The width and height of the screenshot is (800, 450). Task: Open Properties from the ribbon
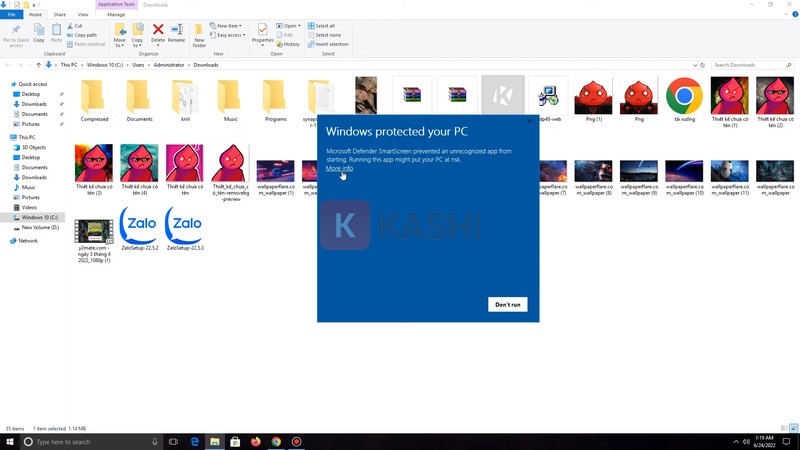point(263,34)
